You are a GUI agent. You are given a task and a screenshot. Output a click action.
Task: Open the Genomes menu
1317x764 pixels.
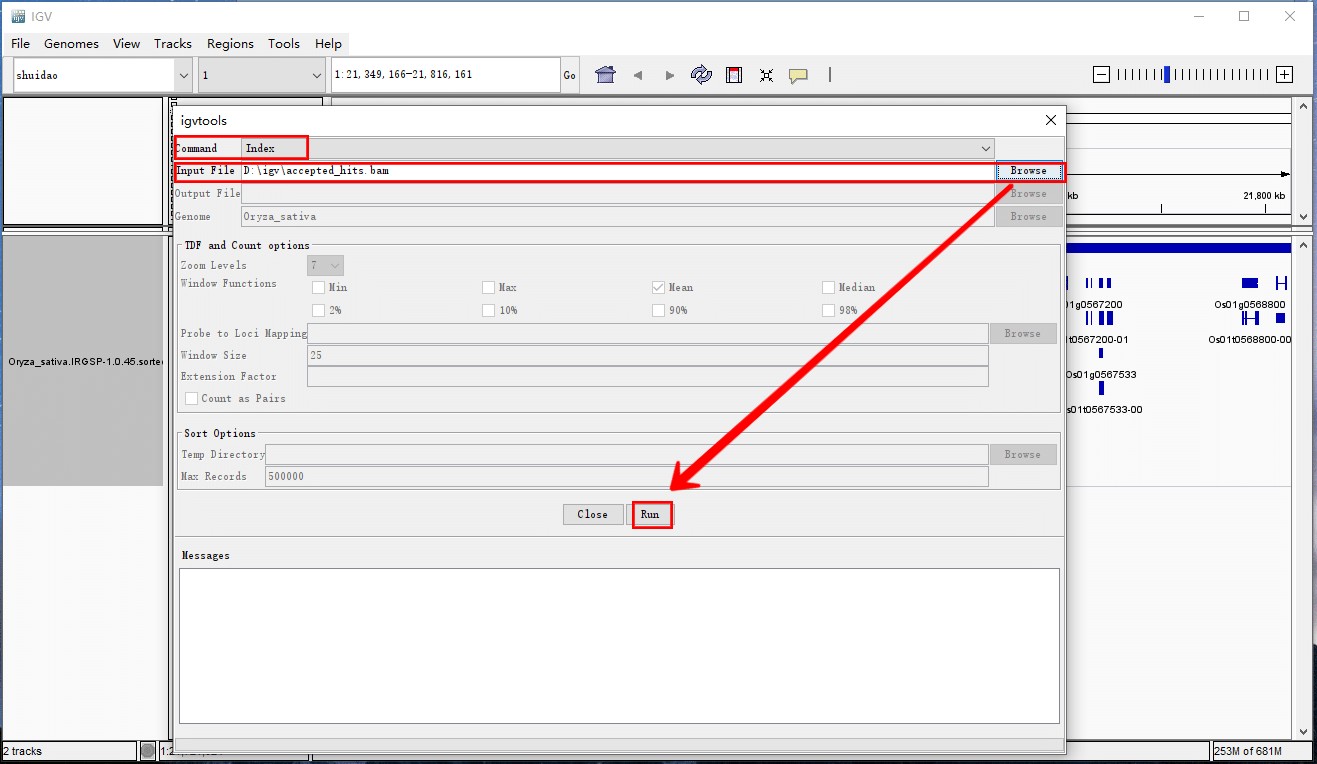71,44
